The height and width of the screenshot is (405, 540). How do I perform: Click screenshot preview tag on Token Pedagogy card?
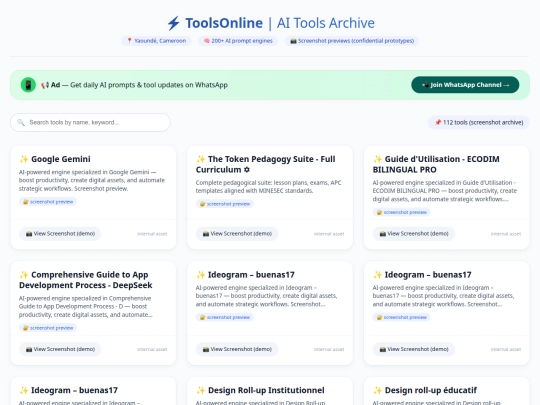coord(225,204)
